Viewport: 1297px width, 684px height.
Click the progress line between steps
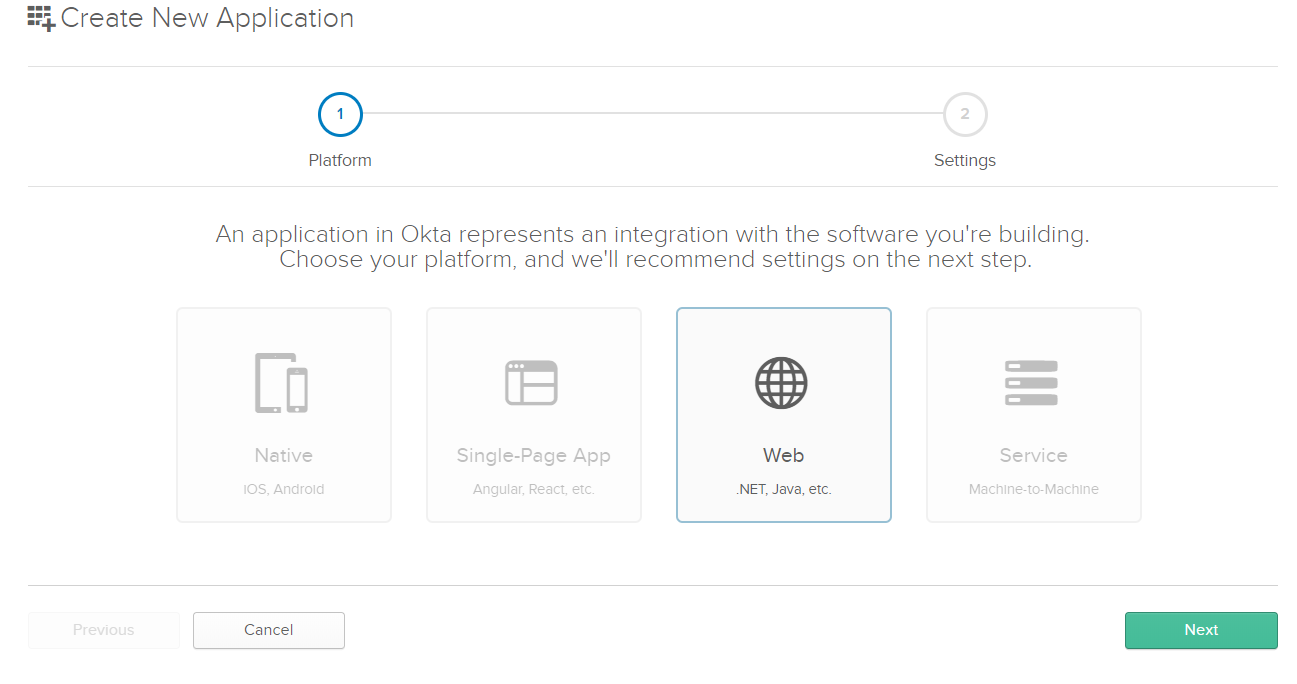652,114
